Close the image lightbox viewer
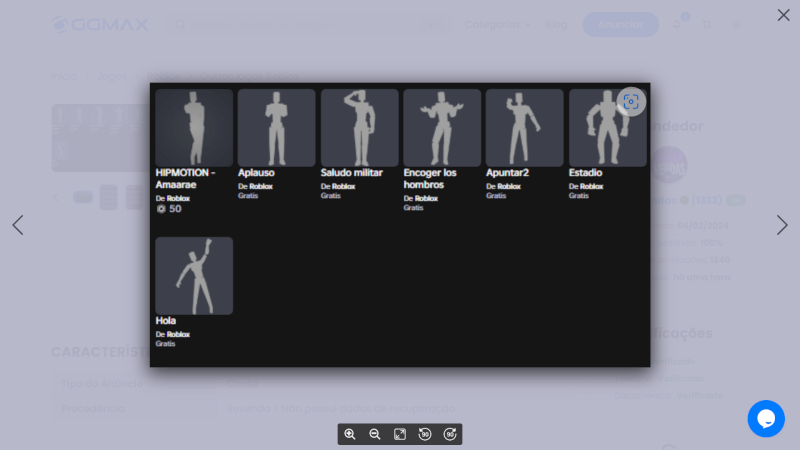This screenshot has height=450, width=800. point(783,15)
